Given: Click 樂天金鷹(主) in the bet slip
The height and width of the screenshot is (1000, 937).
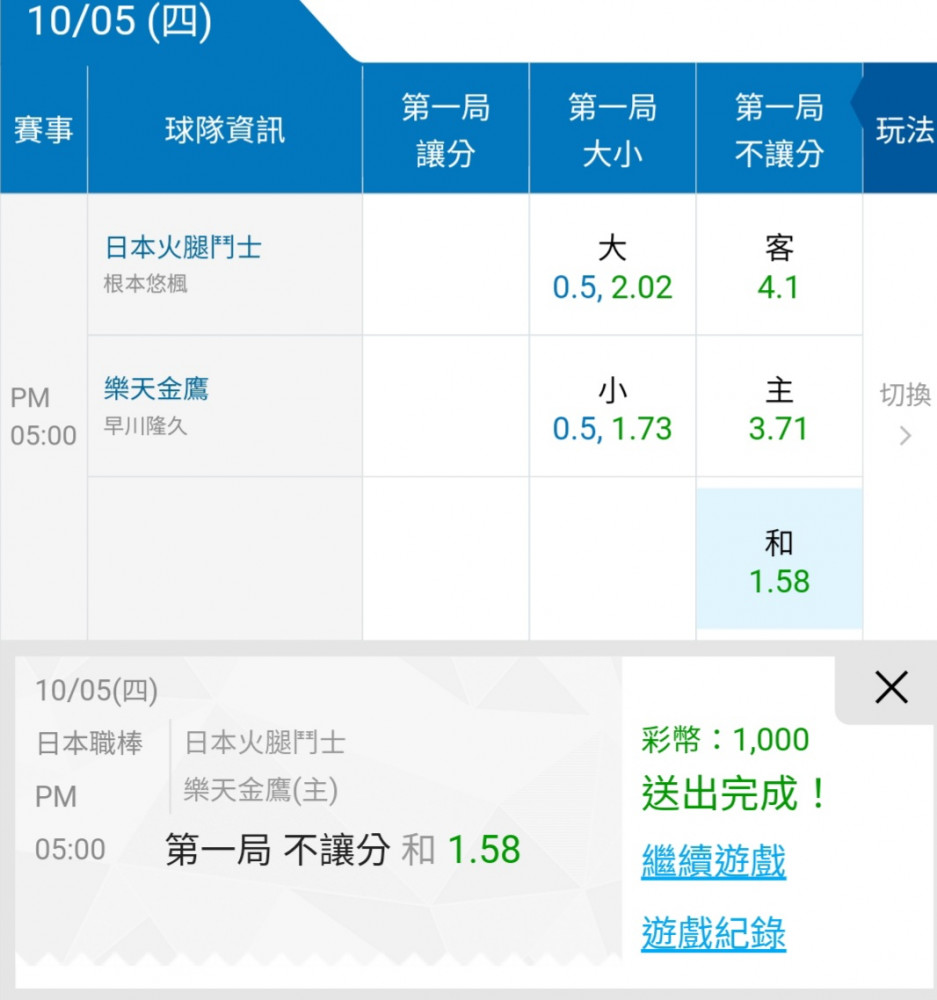Looking at the screenshot, I should (x=261, y=791).
